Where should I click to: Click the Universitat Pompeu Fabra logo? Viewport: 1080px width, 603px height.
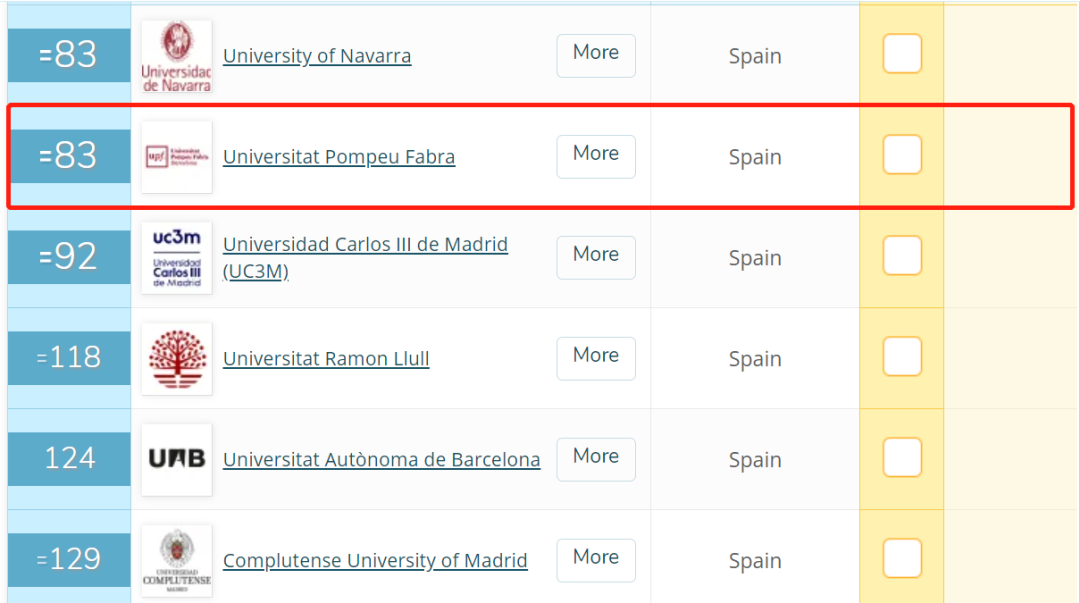click(x=176, y=157)
